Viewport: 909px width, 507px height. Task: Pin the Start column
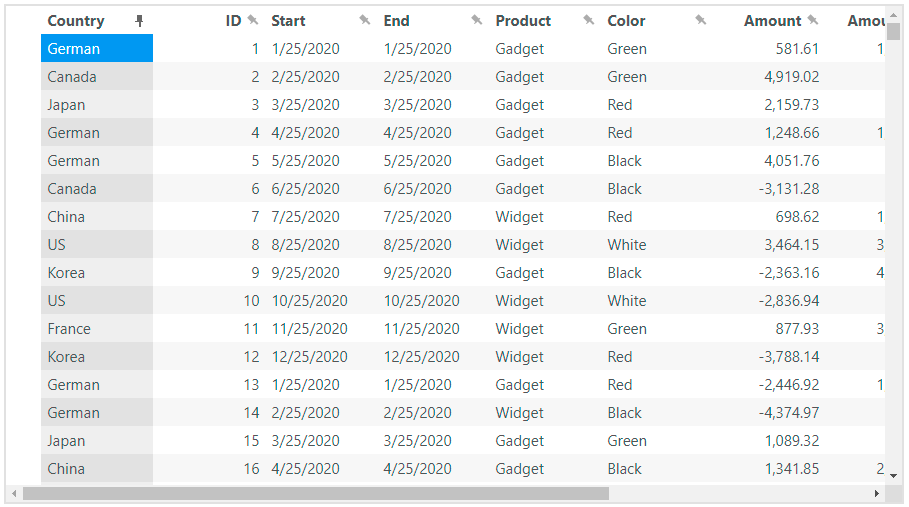tap(365, 21)
